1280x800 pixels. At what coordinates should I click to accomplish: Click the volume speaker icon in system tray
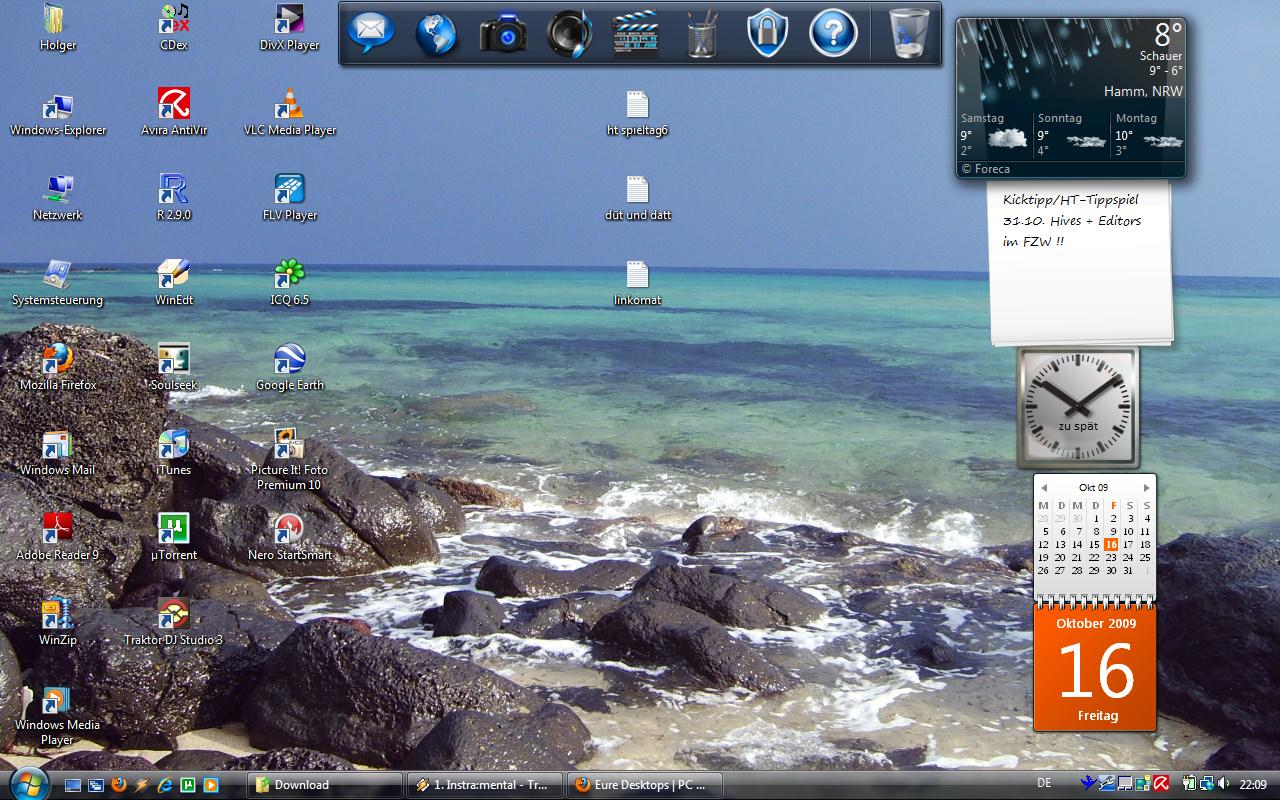tap(1223, 784)
